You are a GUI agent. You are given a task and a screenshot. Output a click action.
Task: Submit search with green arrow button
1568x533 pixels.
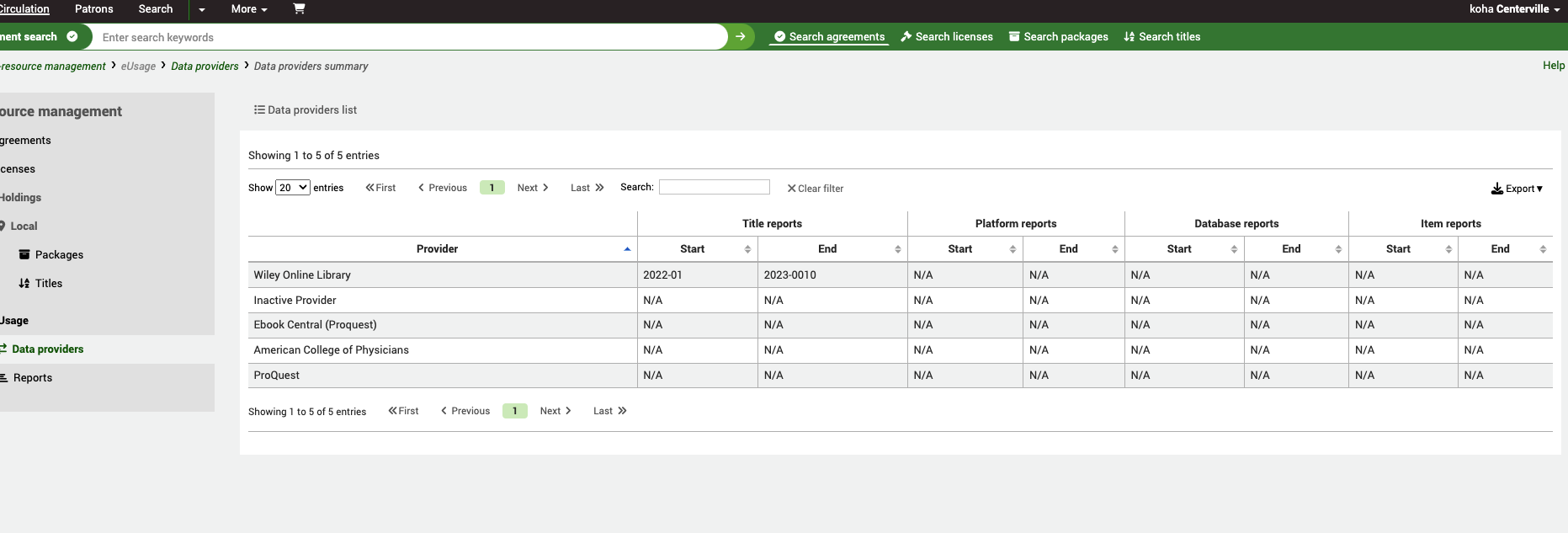point(741,37)
